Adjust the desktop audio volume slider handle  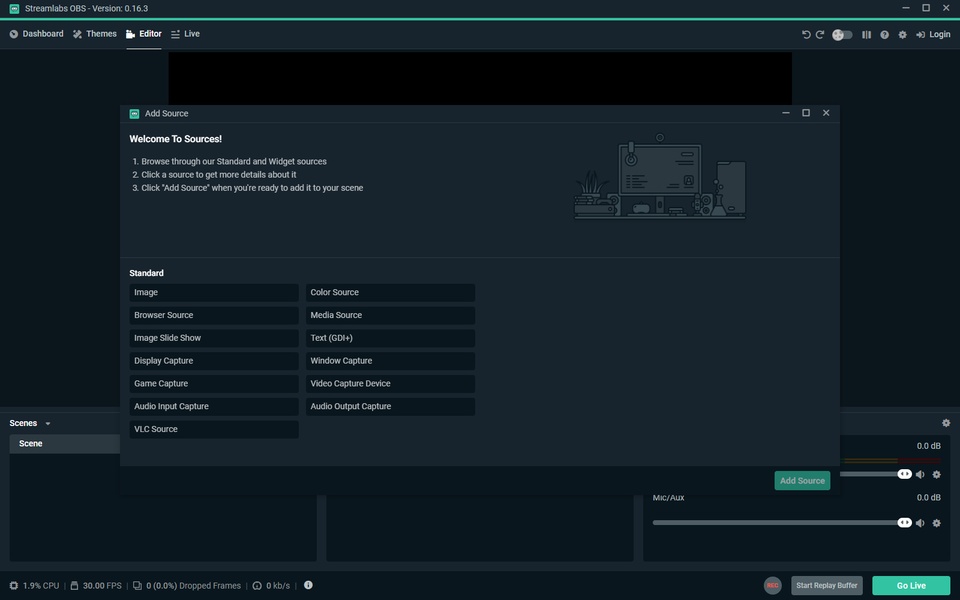[x=904, y=474]
